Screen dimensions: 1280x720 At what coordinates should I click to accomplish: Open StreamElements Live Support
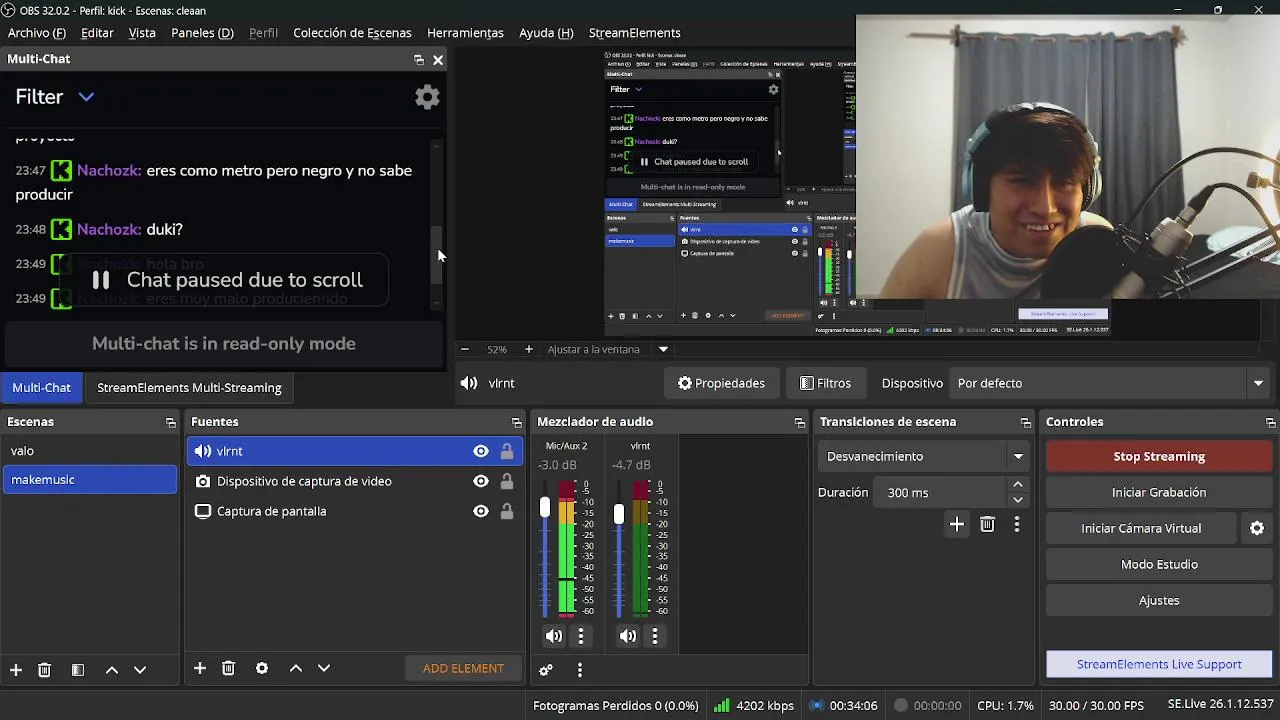1159,664
